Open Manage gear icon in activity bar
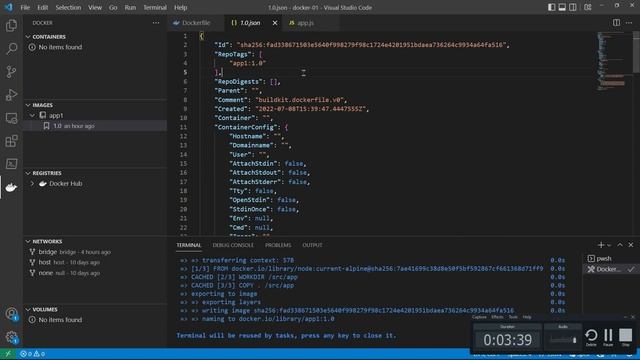The image size is (640, 360). pos(11,337)
